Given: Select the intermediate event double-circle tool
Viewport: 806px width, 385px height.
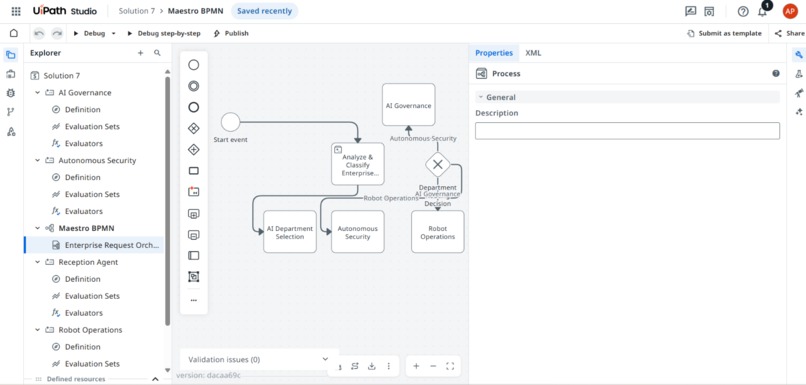Looking at the screenshot, I should coord(193,86).
